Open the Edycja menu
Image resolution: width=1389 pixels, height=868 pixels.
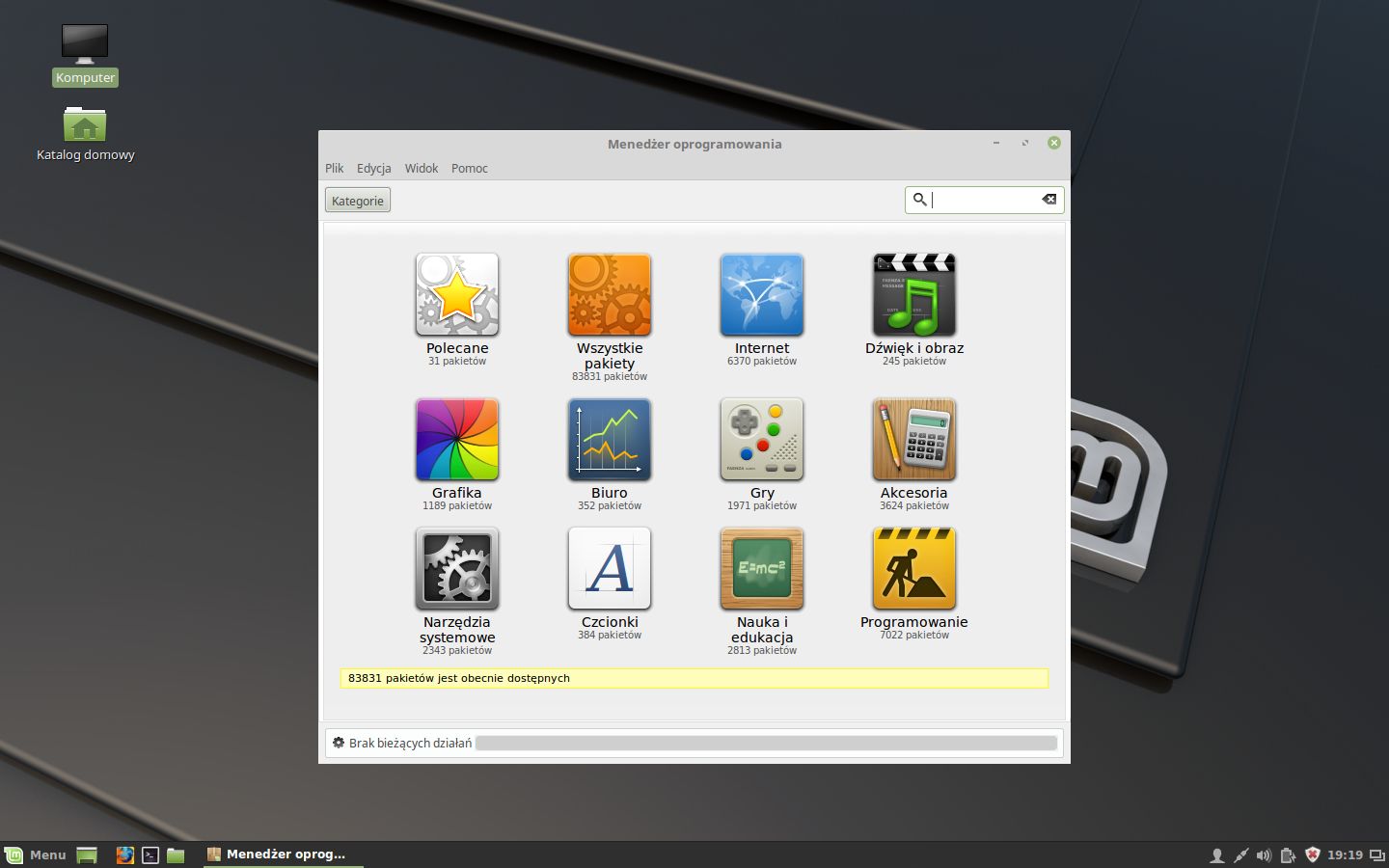(374, 168)
